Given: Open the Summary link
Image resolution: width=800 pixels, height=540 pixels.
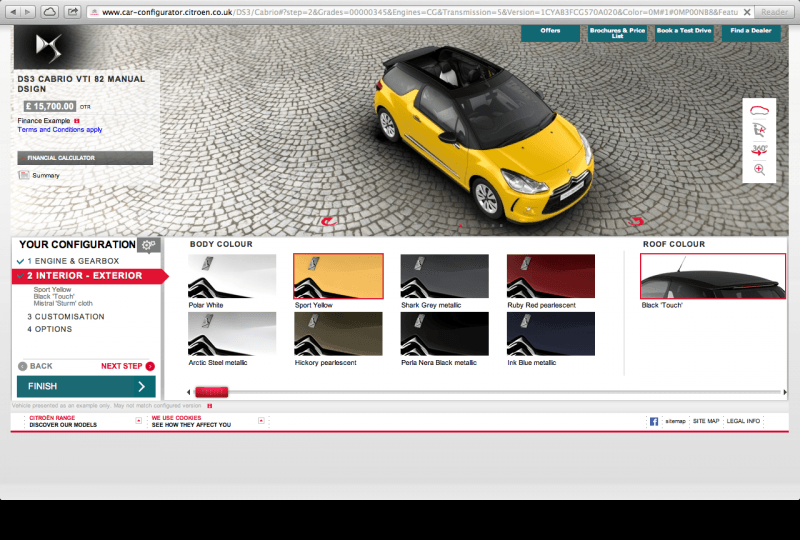Looking at the screenshot, I should point(39,175).
